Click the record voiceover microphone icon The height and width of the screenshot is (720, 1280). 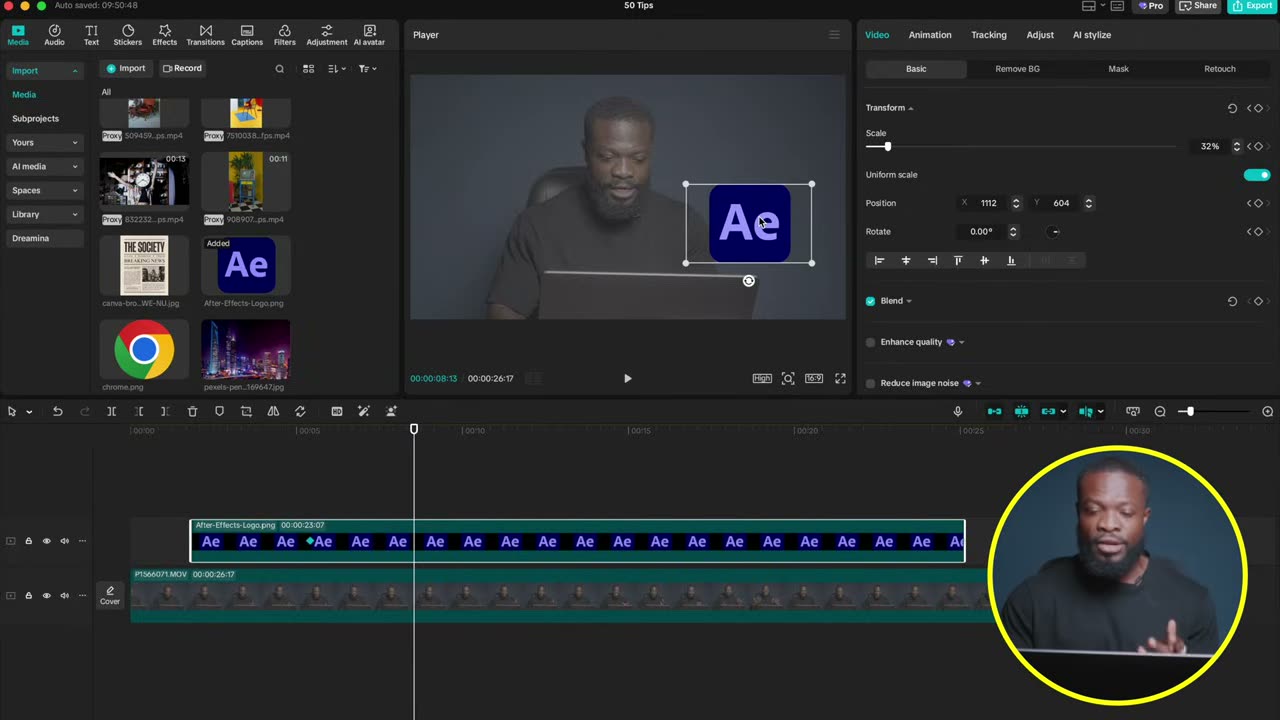point(957,411)
